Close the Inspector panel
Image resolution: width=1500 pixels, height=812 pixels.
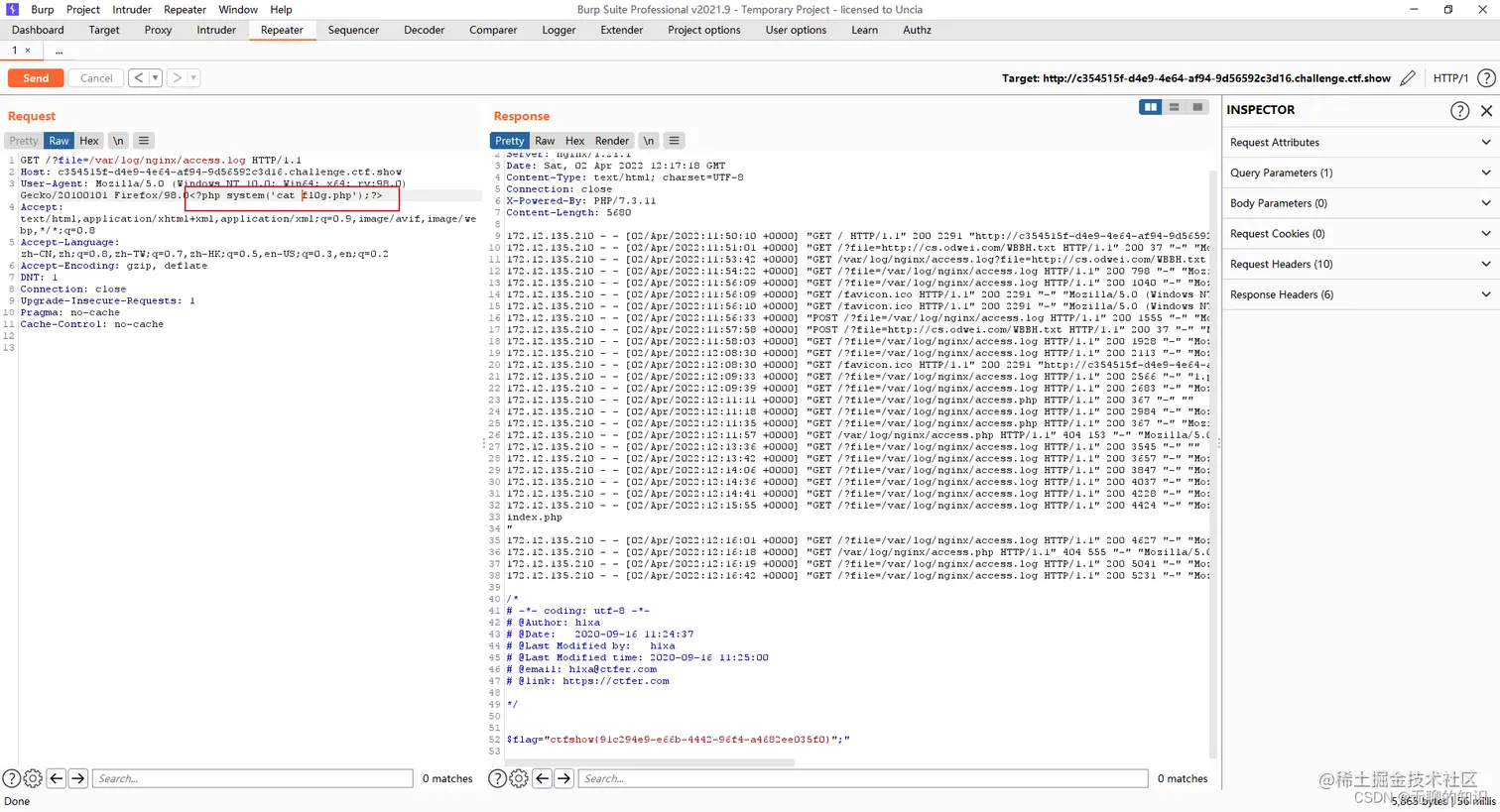[x=1486, y=111]
